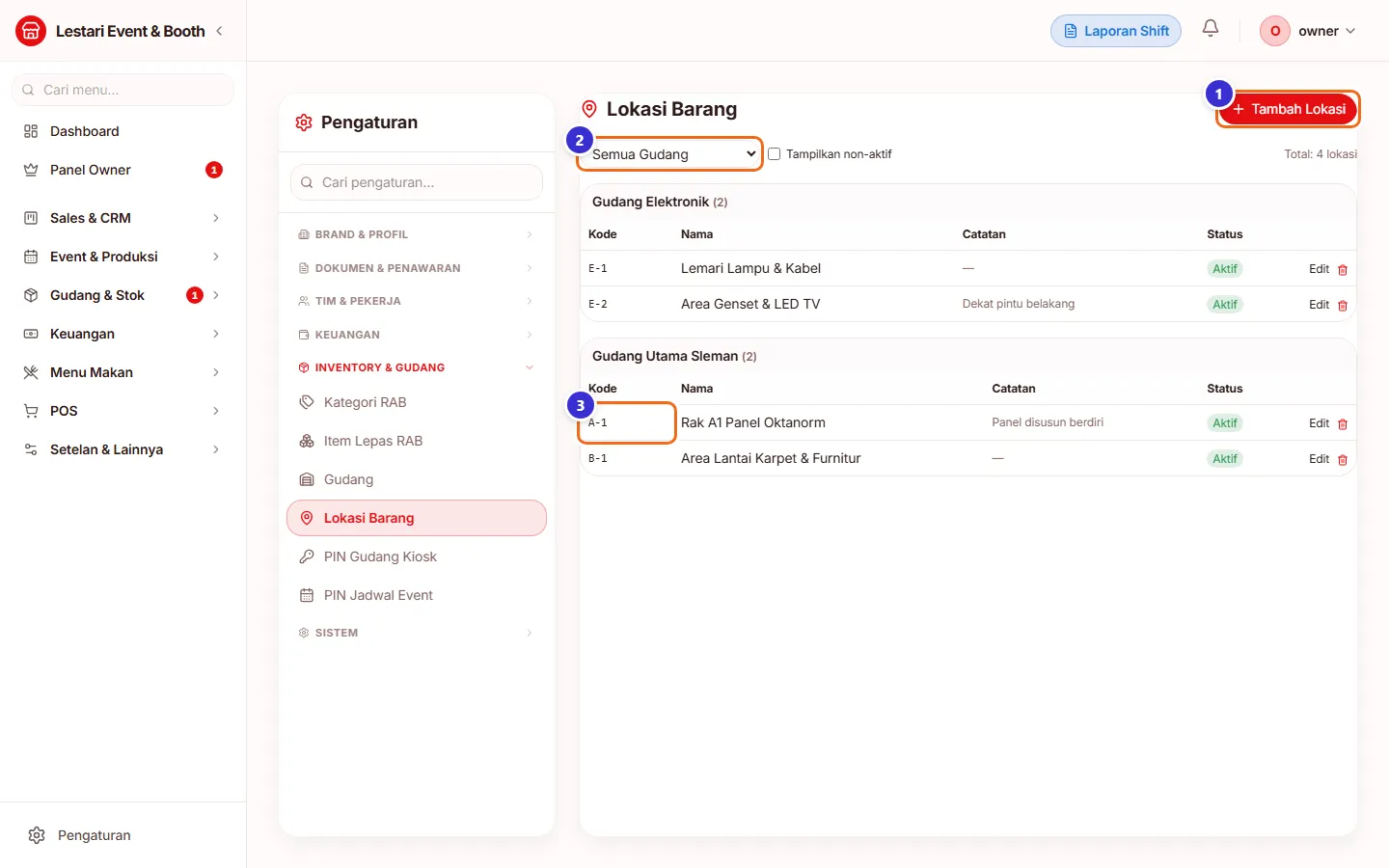Expand the Gudang & Stok menu
The width and height of the screenshot is (1389, 868).
point(123,295)
